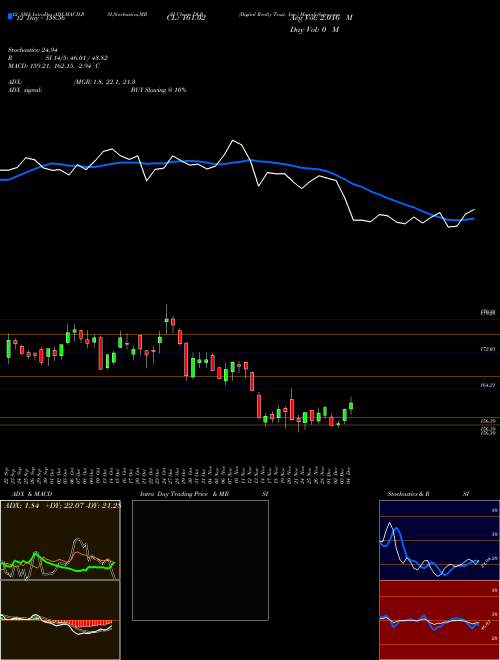Click the blue 12-day SMA legend square
Screen dimensions: 500x660
pos(10,17)
